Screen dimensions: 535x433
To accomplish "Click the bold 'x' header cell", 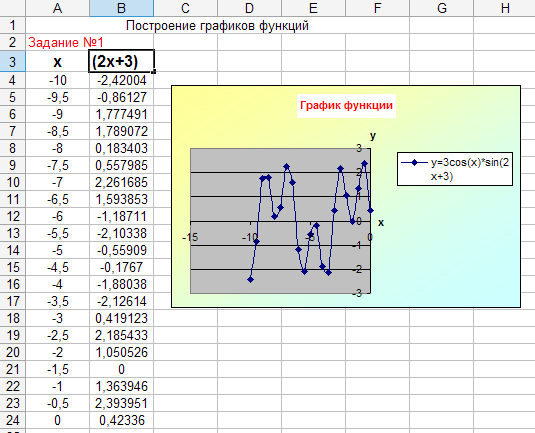I will click(x=57, y=61).
